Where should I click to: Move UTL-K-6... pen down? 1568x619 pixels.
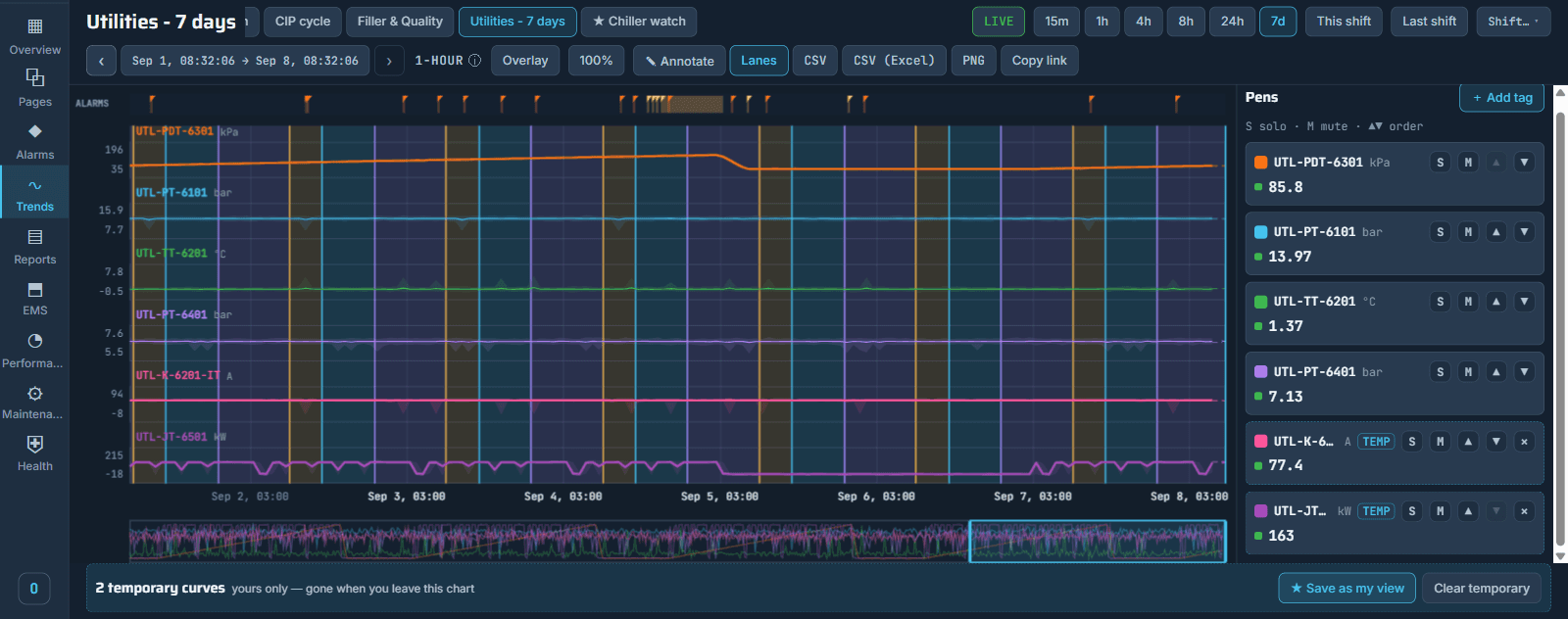point(1495,442)
